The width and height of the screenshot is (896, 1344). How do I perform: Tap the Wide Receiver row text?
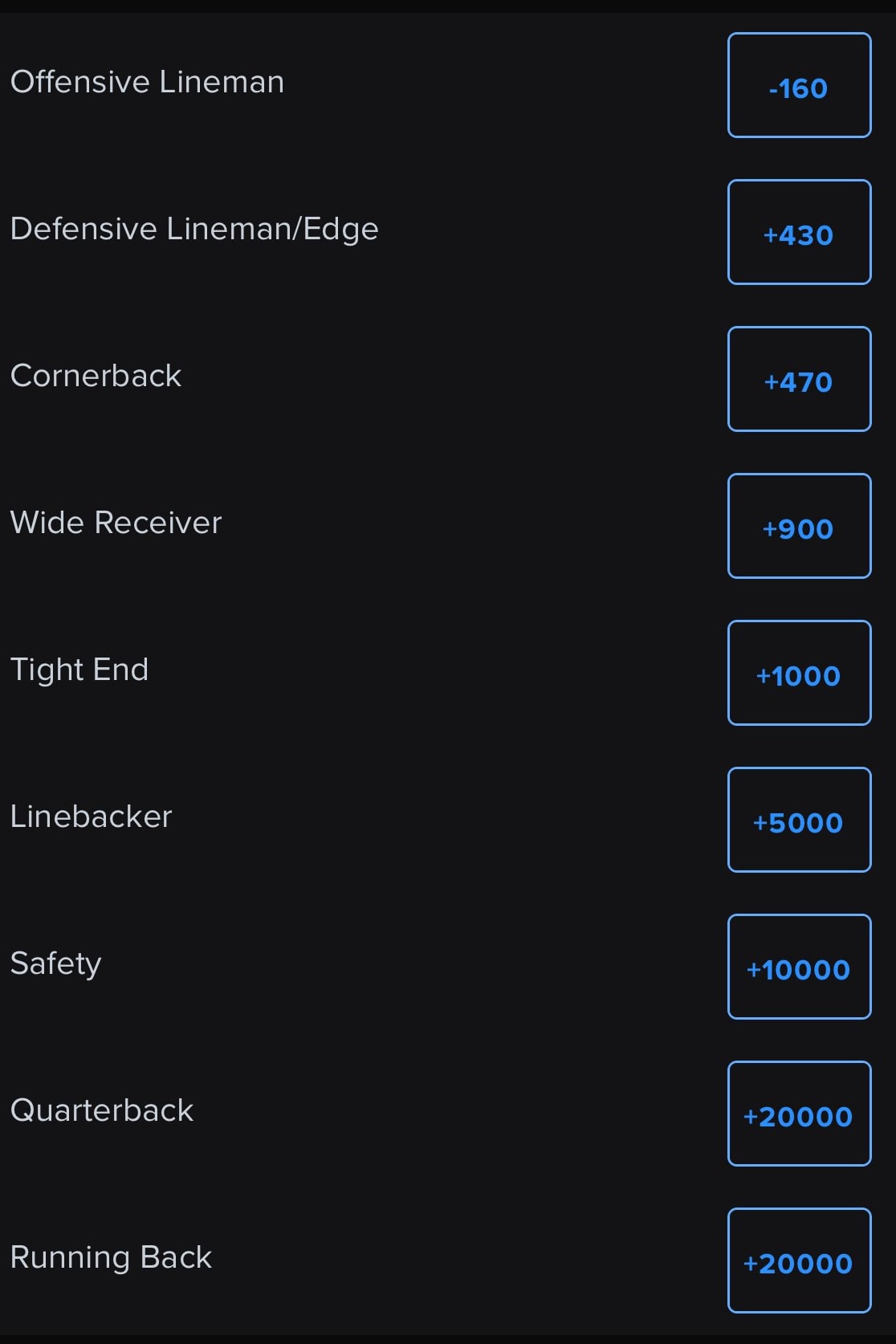[116, 523]
